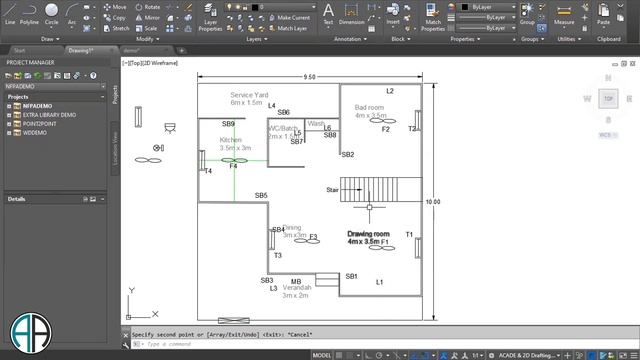This screenshot has width=640, height=360.
Task: Click Match Layer button
Action: click(x=288, y=28)
